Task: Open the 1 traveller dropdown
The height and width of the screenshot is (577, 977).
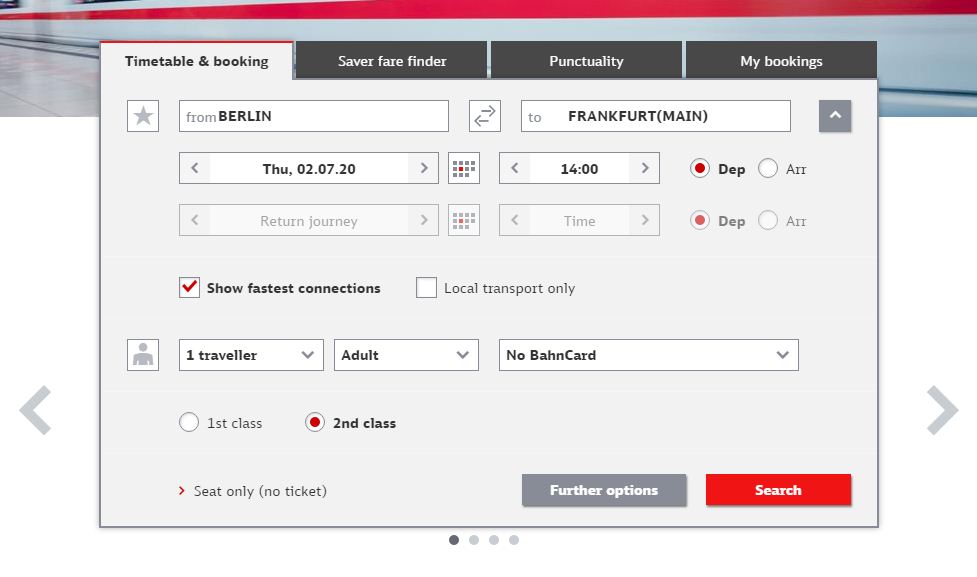Action: (251, 355)
